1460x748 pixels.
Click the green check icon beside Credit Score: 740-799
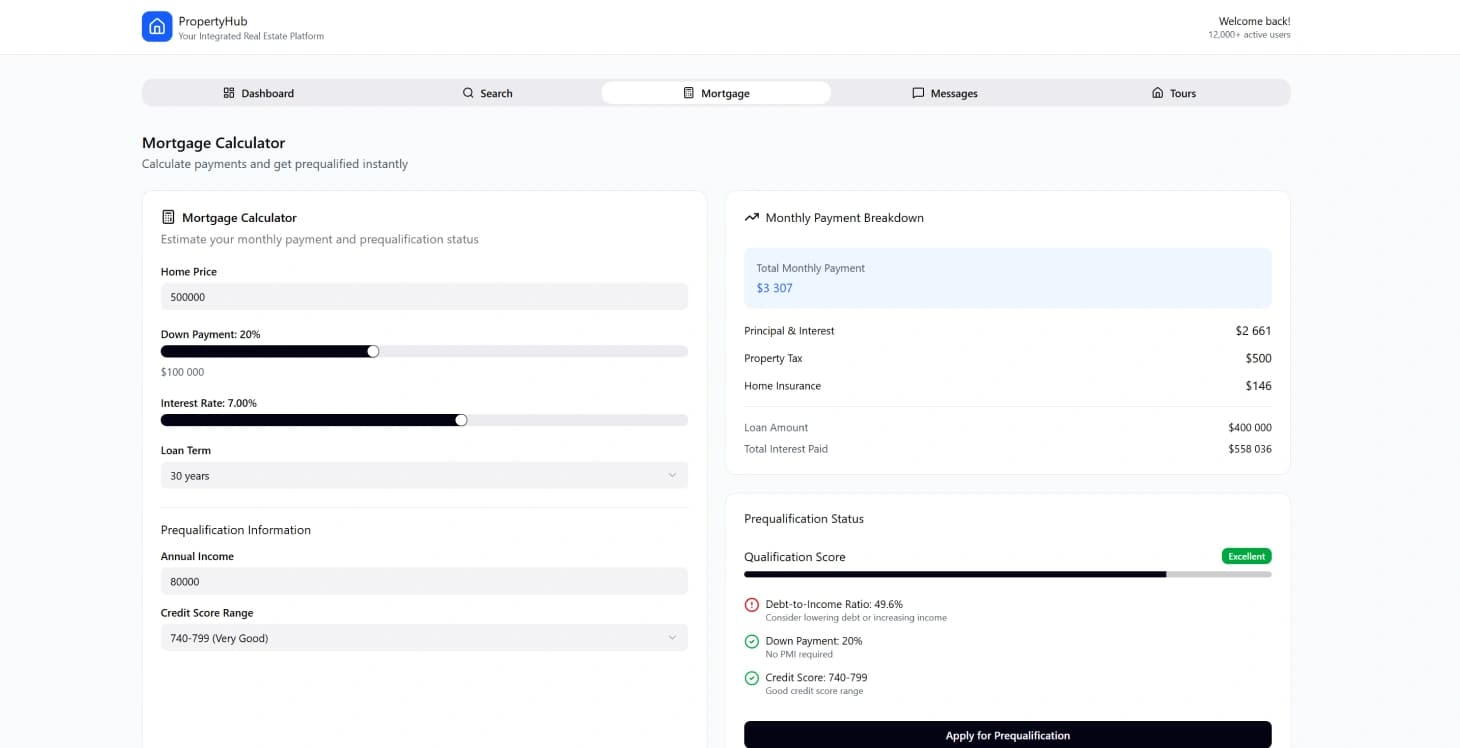coord(751,677)
